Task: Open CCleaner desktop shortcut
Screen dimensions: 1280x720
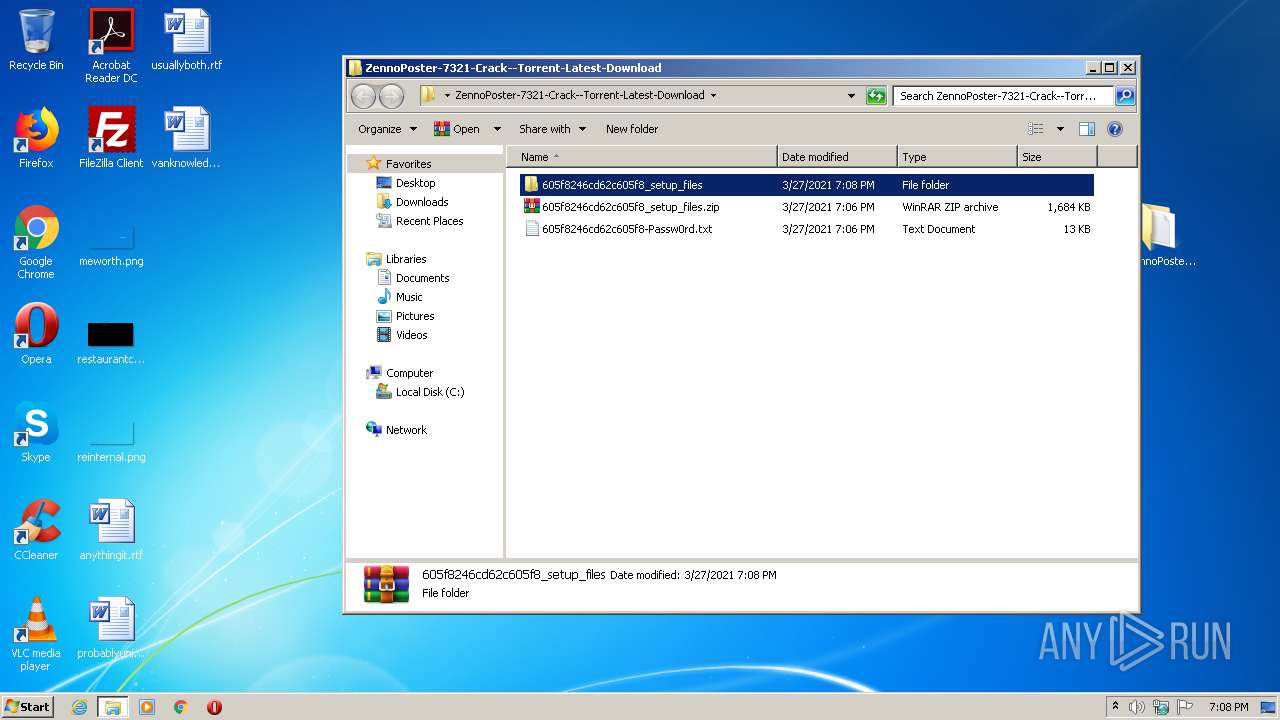Action: 36,530
